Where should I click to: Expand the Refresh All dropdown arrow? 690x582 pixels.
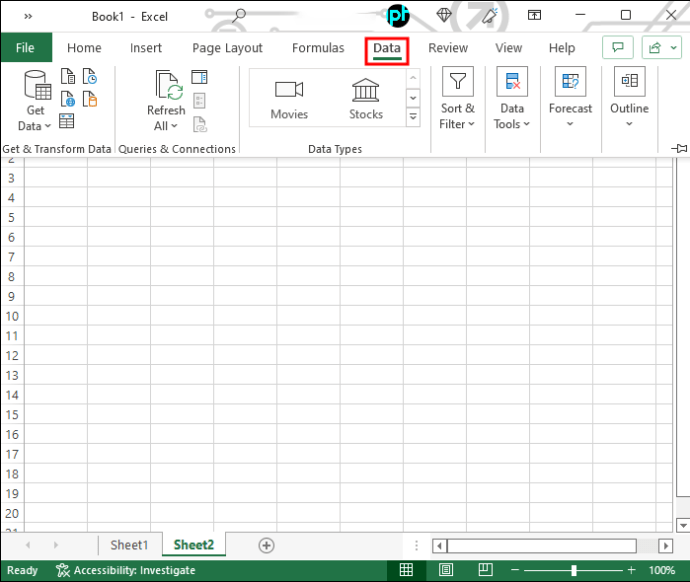(174, 126)
